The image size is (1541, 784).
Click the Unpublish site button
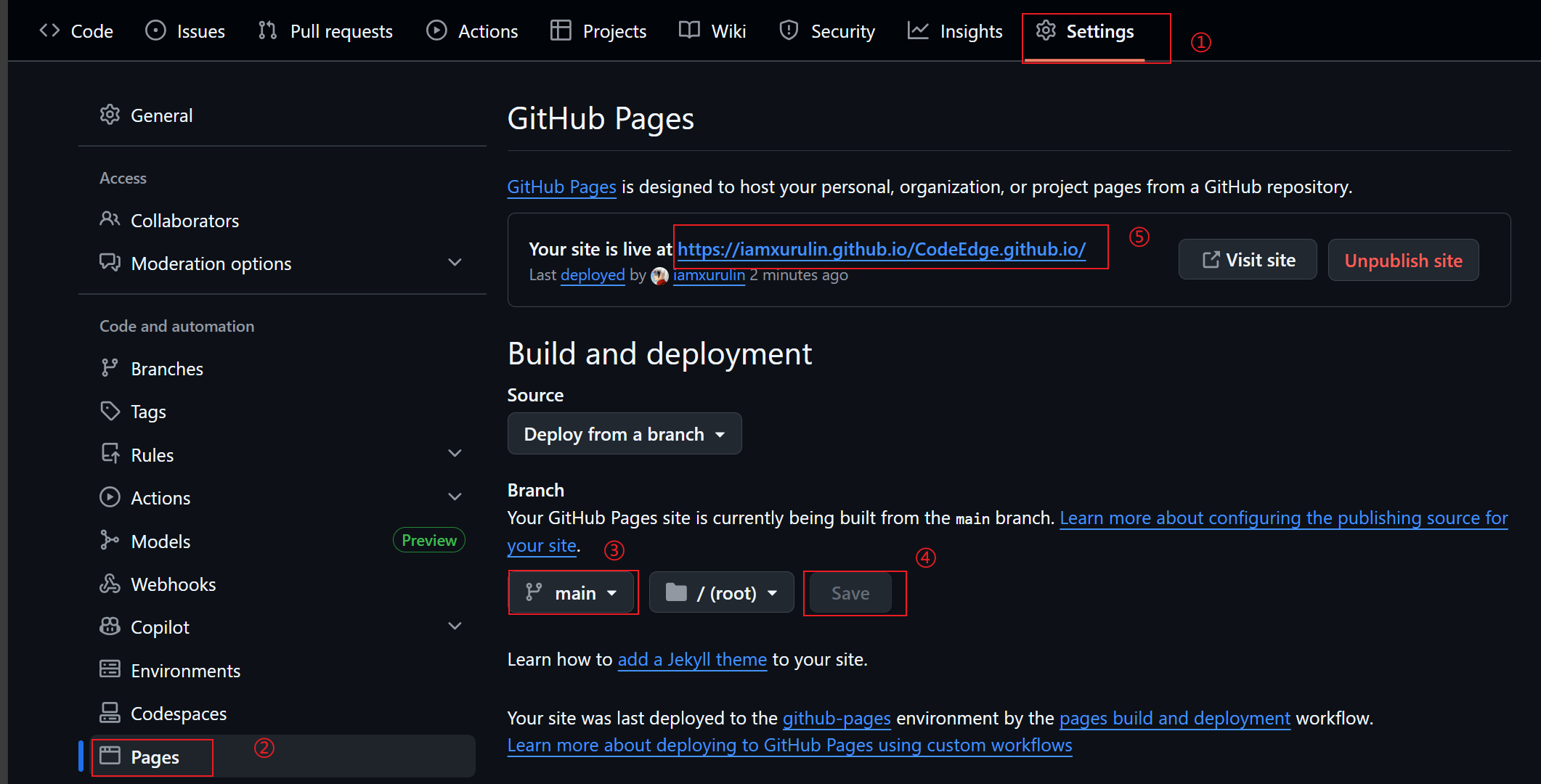(1403, 261)
